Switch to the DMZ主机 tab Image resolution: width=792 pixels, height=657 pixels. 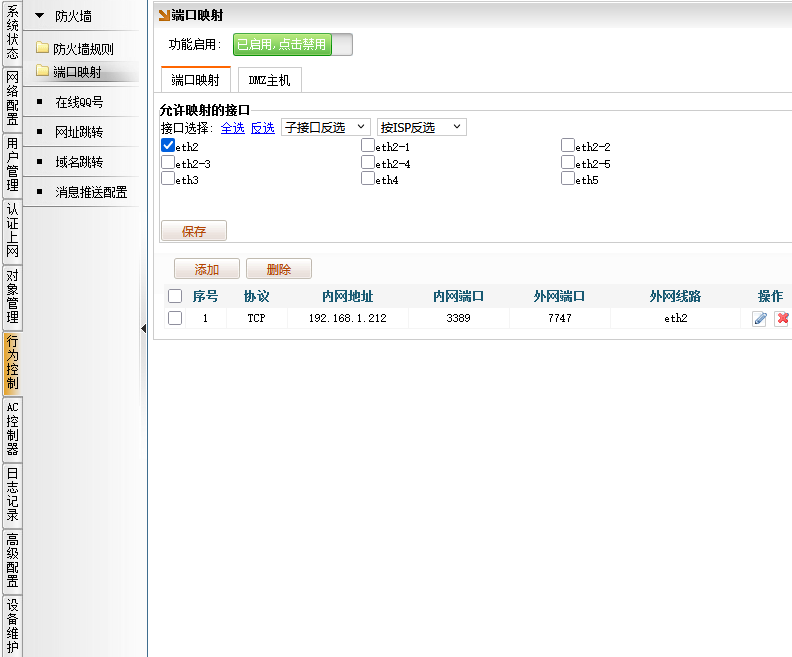(x=270, y=80)
